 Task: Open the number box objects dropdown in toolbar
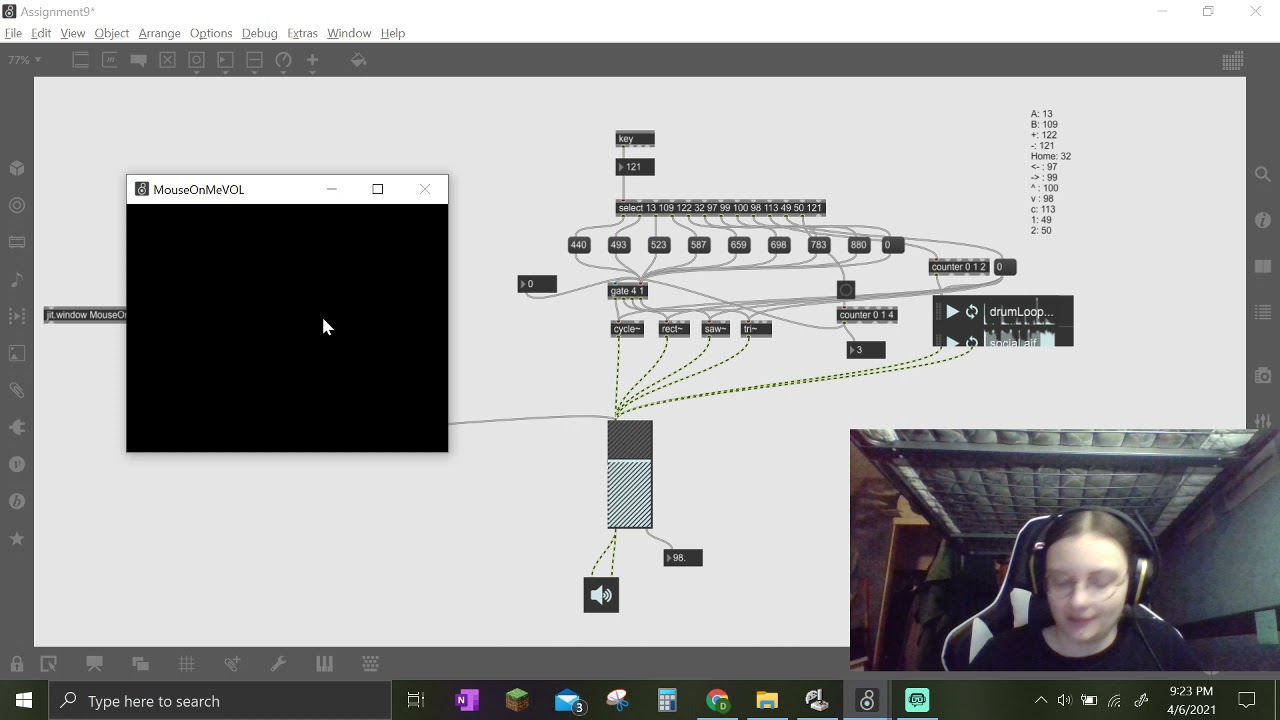226,60
